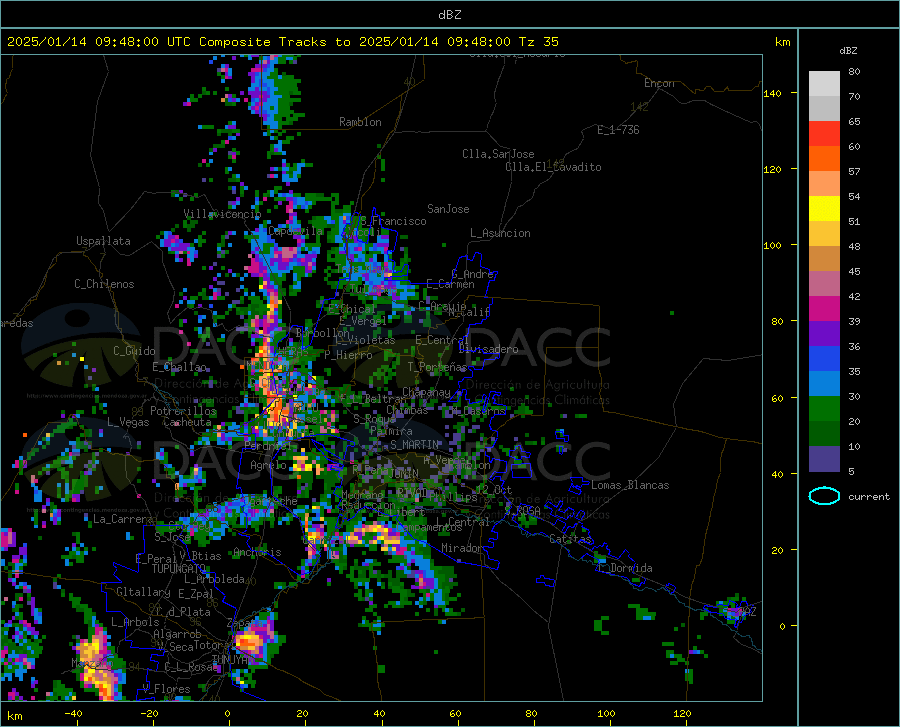This screenshot has width=900, height=727.
Task: Click the Cacheuta place label
Action: (187, 422)
